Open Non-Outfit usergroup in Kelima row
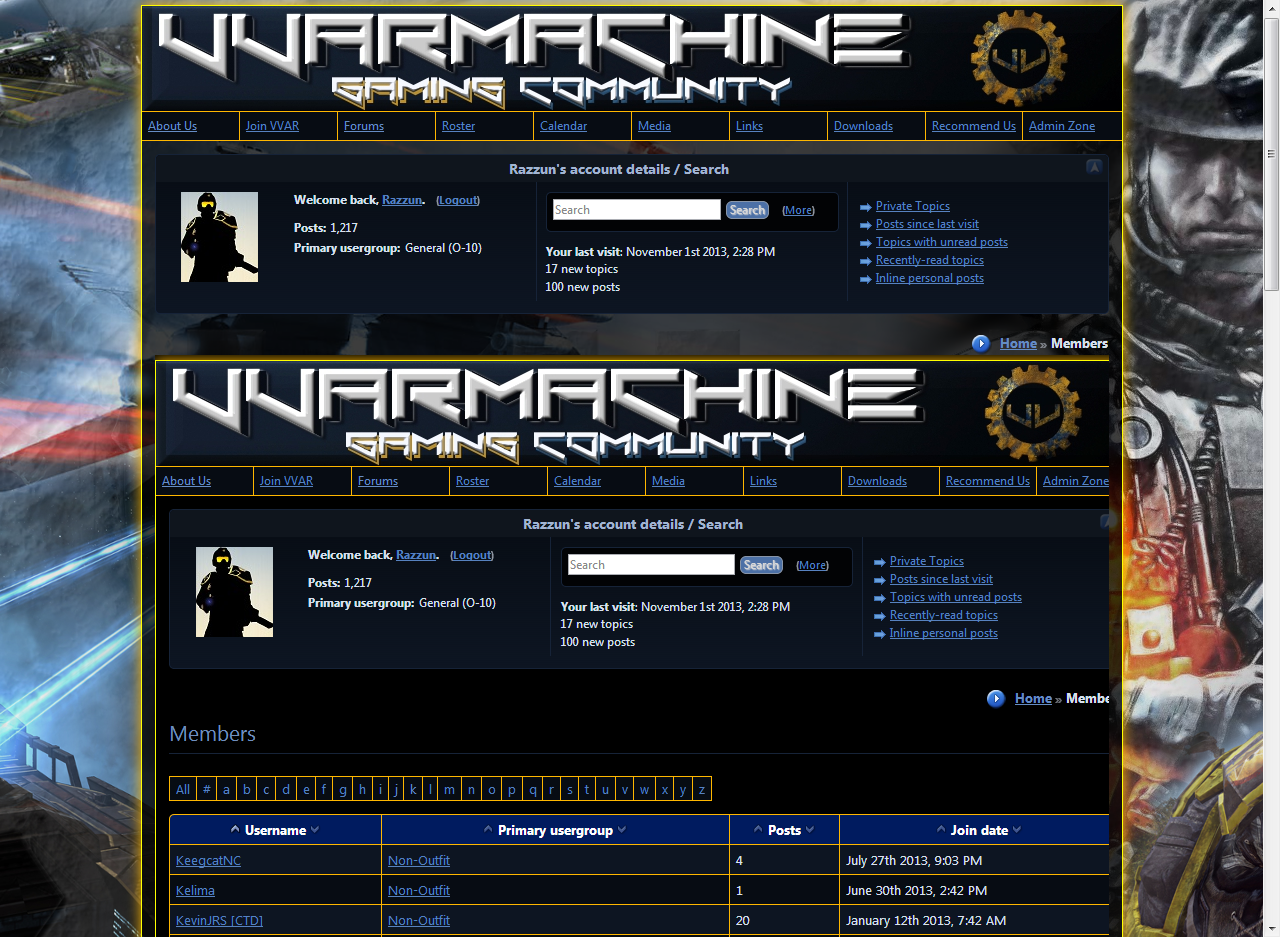This screenshot has width=1280, height=937. pyautogui.click(x=419, y=890)
